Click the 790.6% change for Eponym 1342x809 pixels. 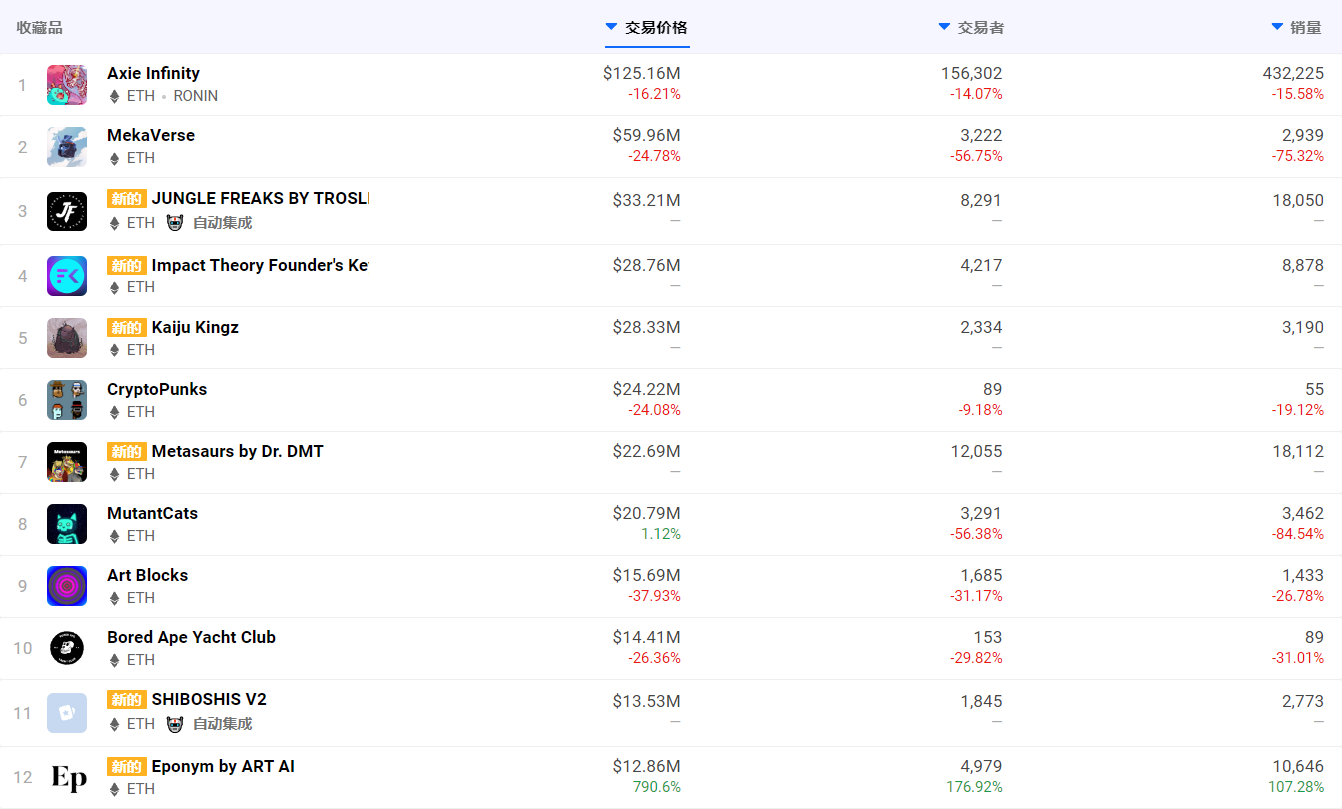coord(657,787)
